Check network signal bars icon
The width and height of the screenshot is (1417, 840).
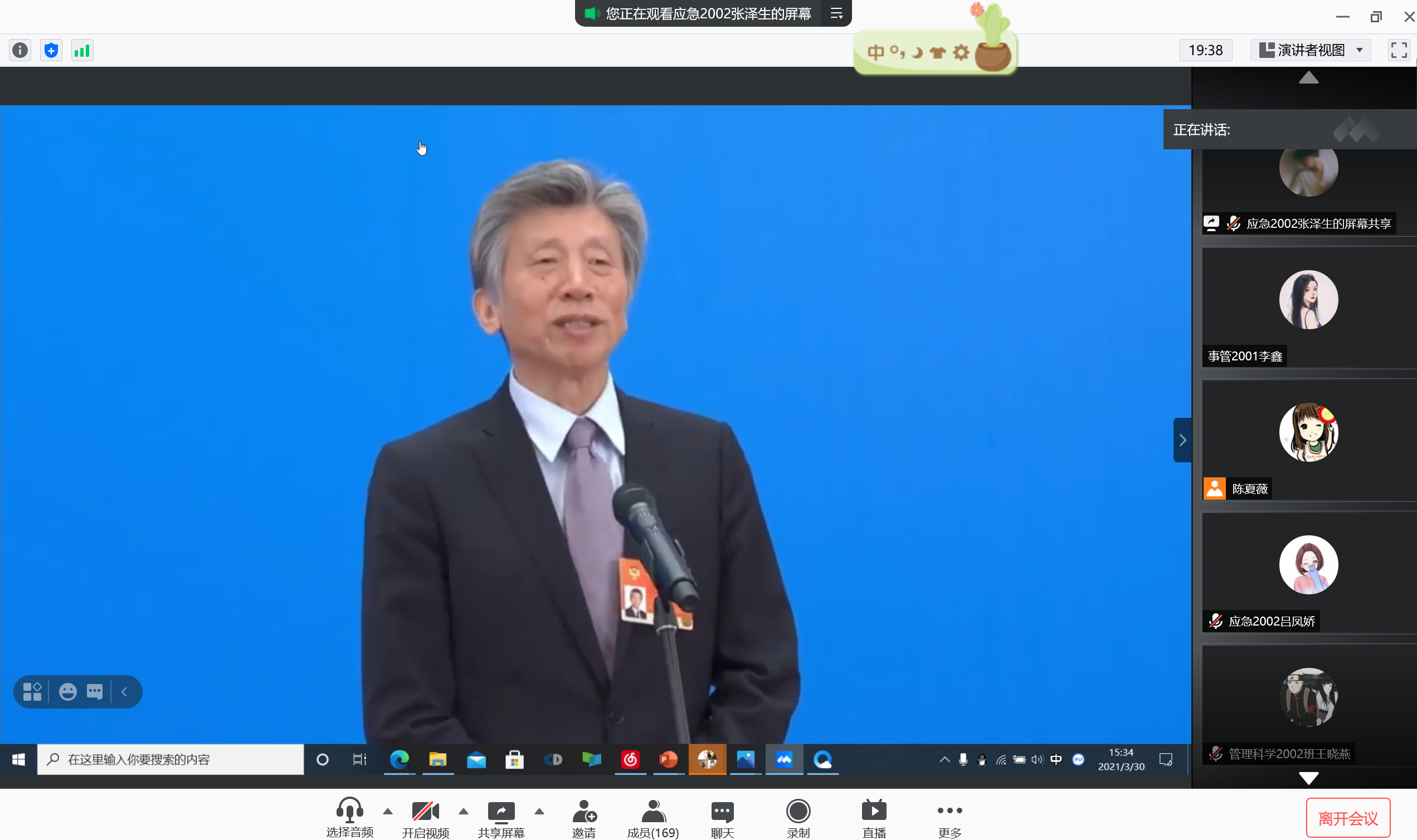coord(82,50)
